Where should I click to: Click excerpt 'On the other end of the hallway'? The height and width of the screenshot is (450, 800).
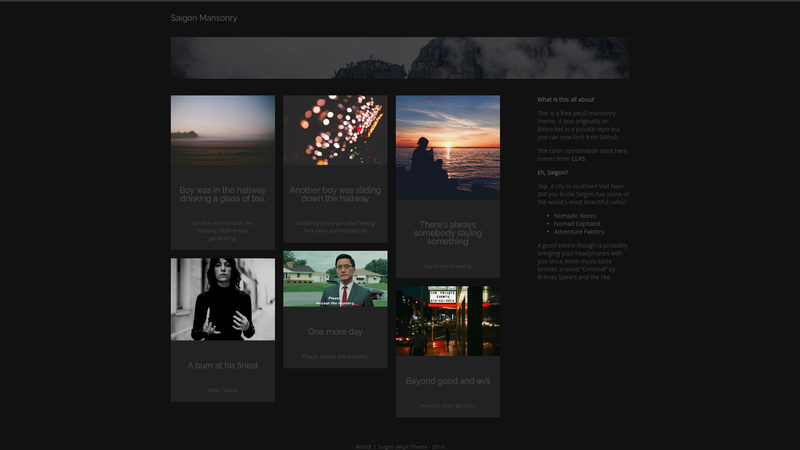point(223,231)
